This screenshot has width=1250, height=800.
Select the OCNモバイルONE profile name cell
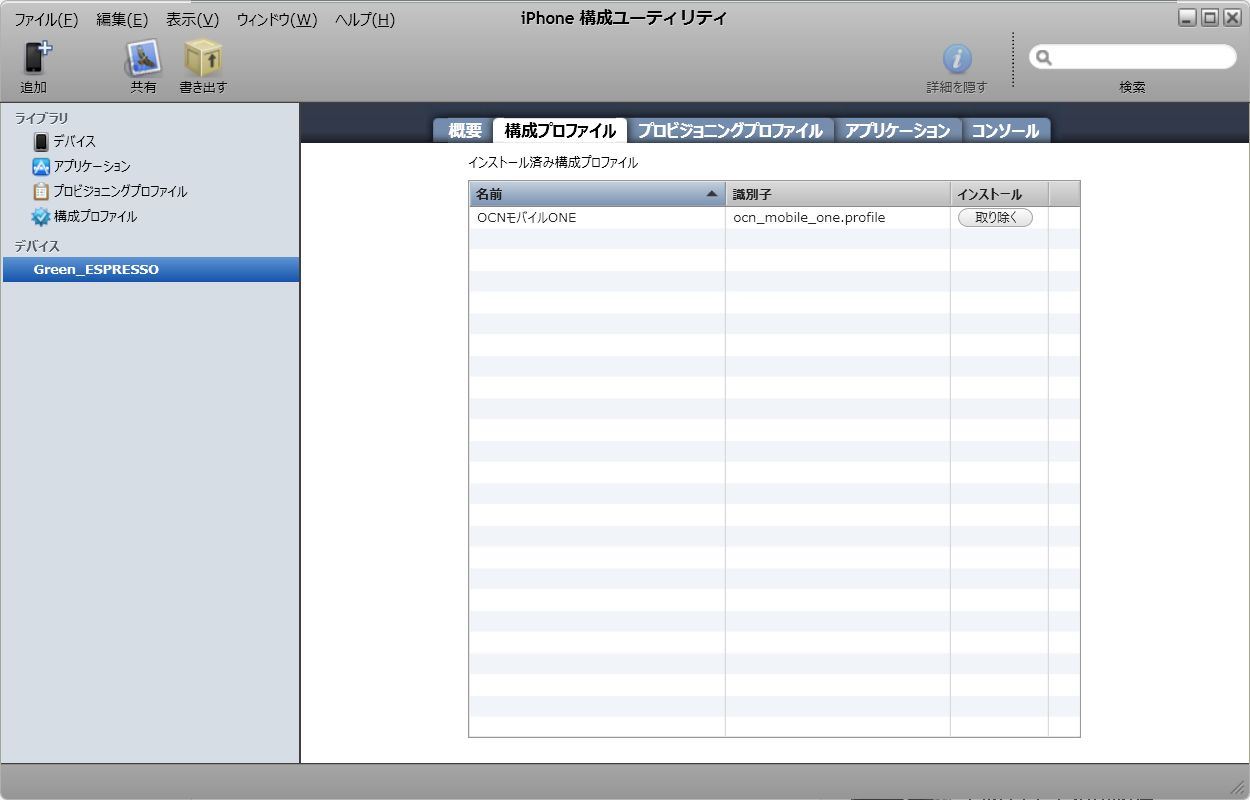(x=597, y=217)
